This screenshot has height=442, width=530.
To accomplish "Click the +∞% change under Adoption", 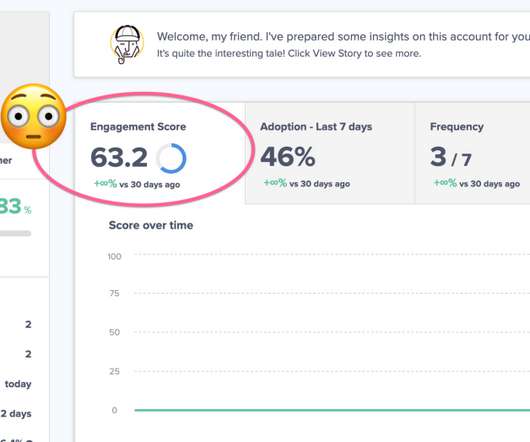I will [275, 183].
